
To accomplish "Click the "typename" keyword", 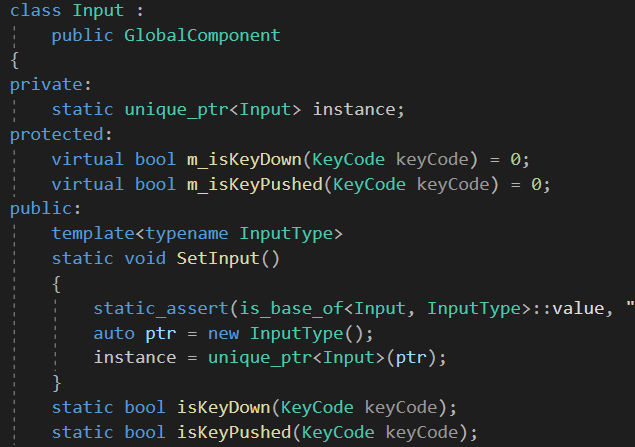I will [x=187, y=234].
